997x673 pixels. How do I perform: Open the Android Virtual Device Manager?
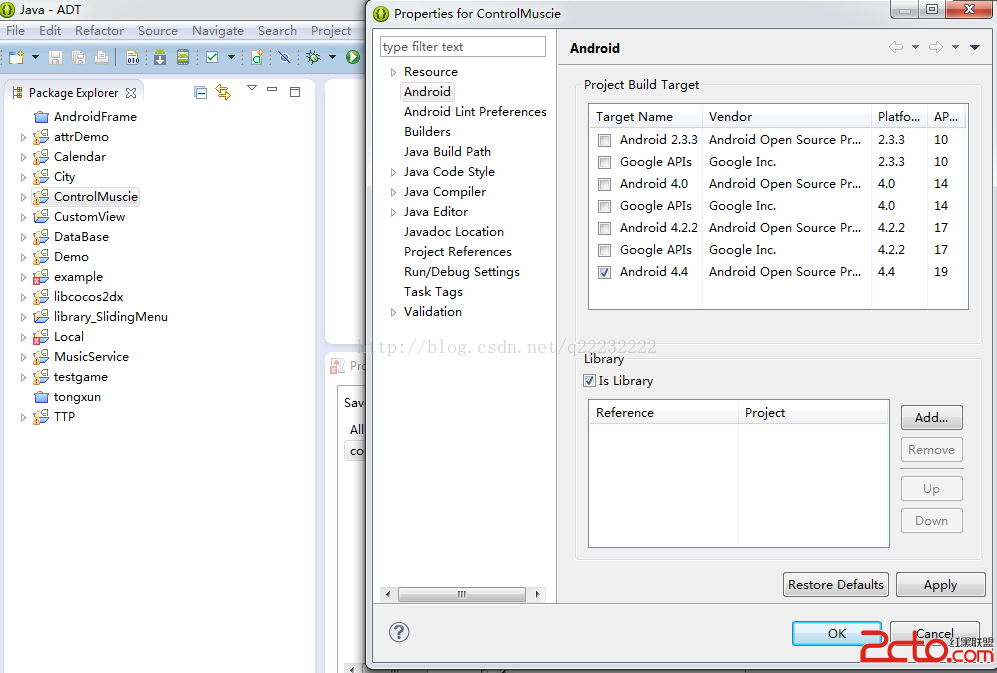(x=182, y=58)
